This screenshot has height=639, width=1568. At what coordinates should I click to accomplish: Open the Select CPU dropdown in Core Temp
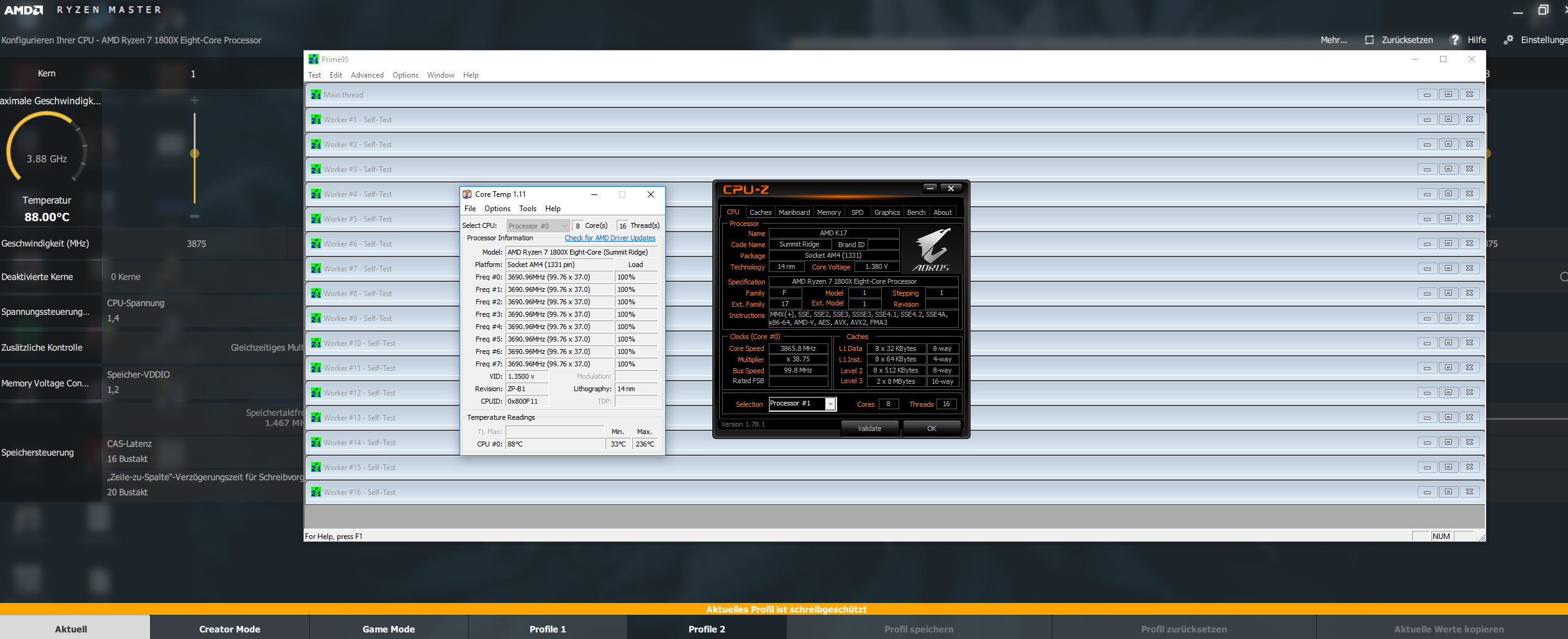538,226
